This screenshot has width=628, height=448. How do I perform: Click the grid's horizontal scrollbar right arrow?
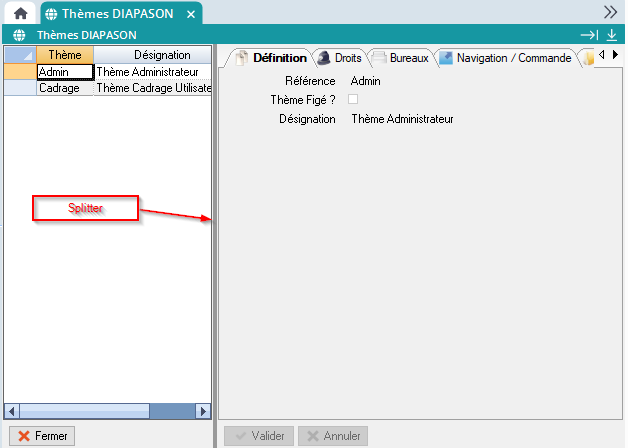(204, 410)
